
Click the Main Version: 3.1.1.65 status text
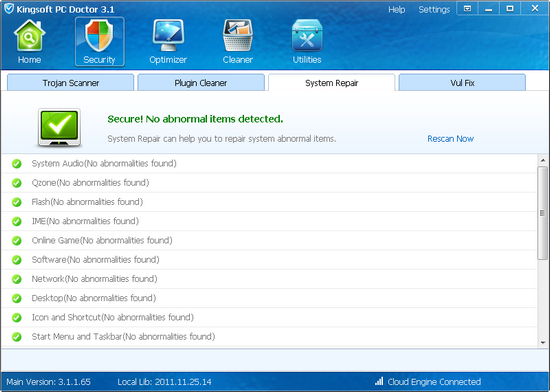point(48,382)
